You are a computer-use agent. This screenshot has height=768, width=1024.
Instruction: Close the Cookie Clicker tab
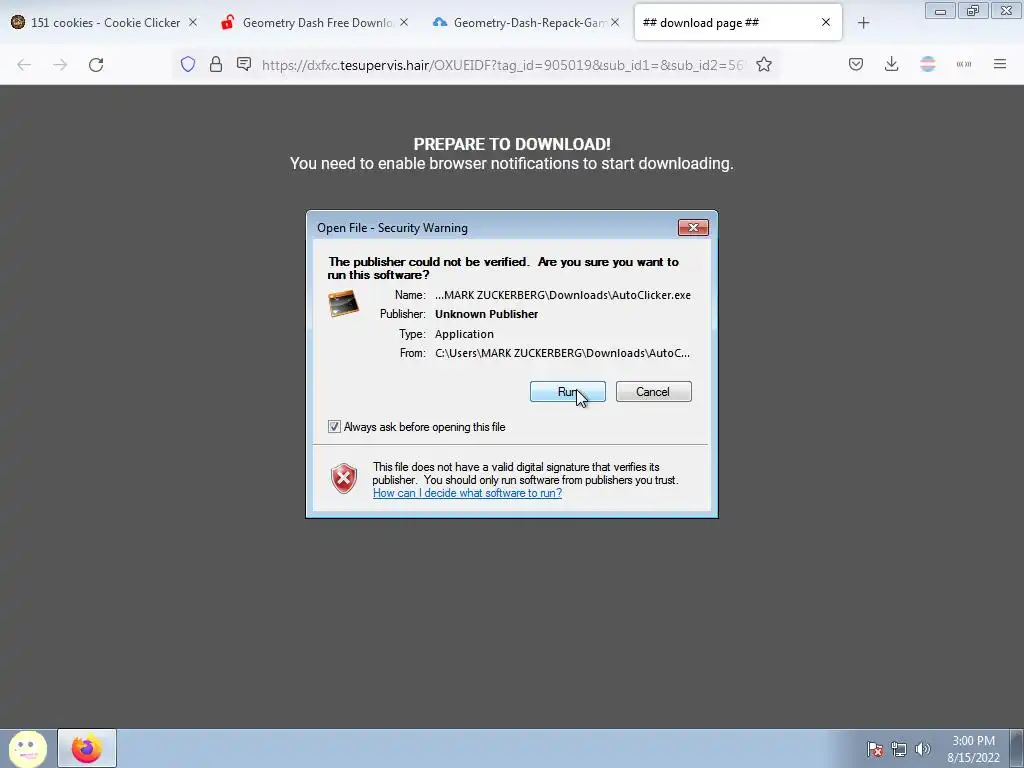pyautogui.click(x=193, y=22)
